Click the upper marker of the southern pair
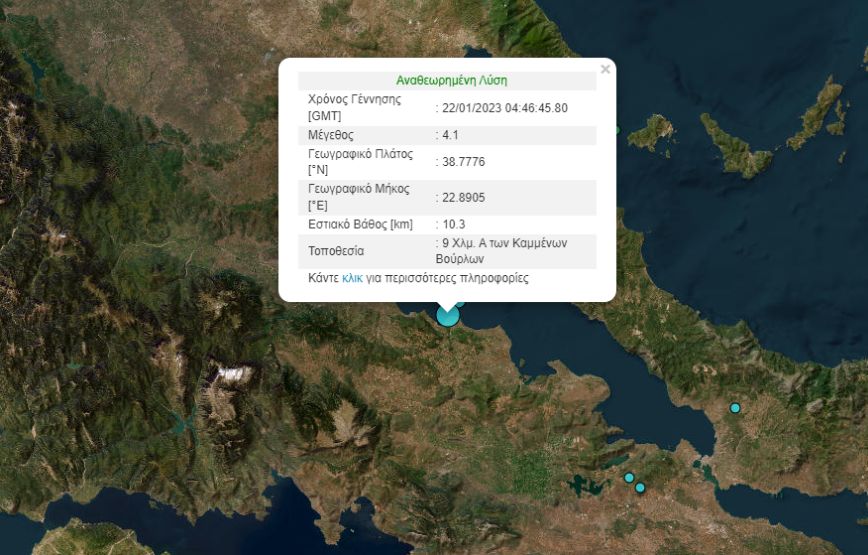 629,478
